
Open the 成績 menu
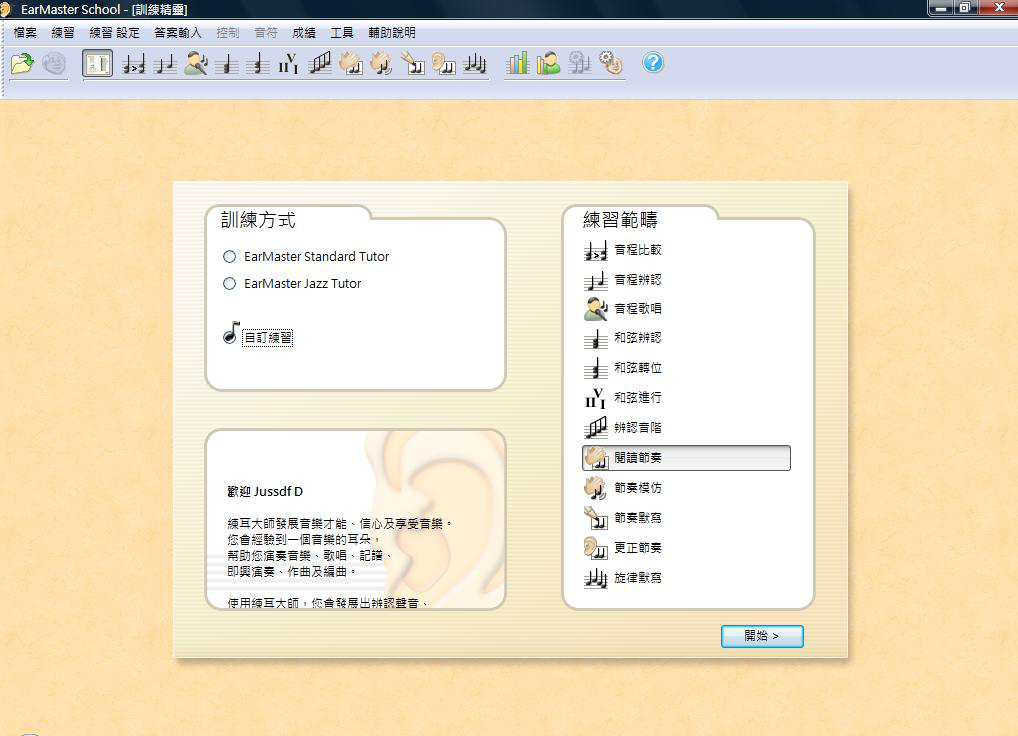[x=304, y=33]
